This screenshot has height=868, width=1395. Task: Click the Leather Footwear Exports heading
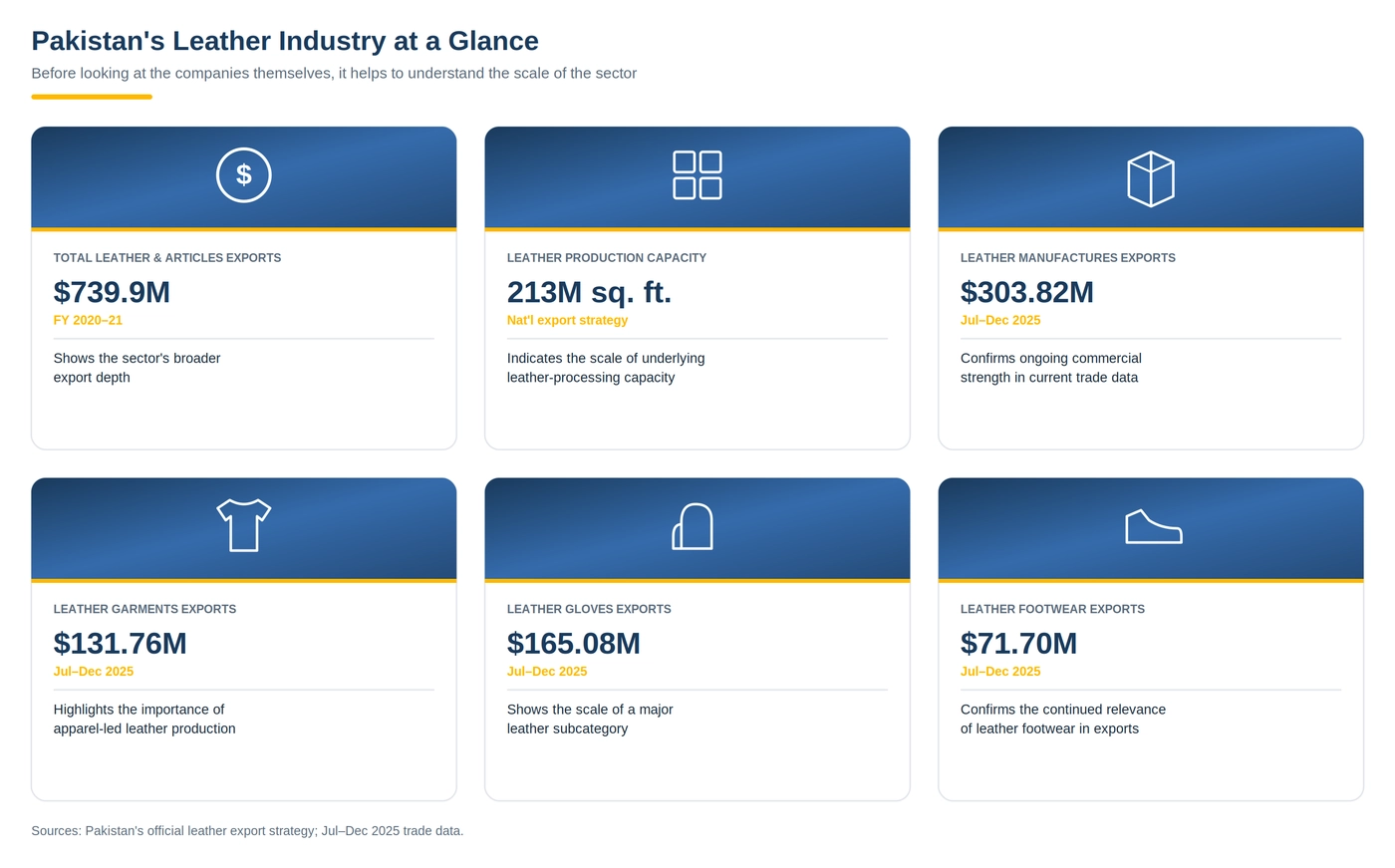[x=1052, y=609]
